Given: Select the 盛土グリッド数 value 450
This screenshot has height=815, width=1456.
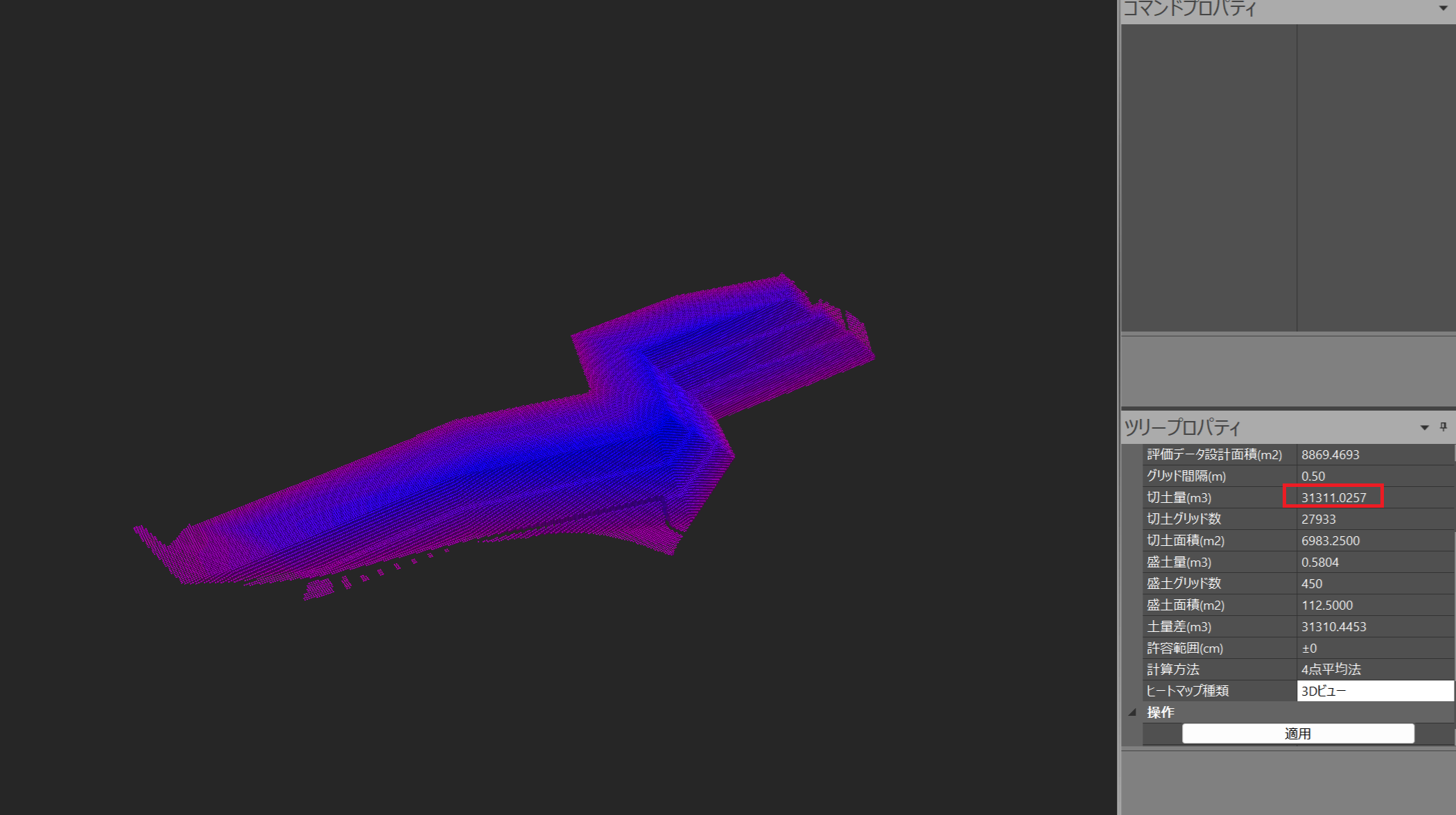Looking at the screenshot, I should pyautogui.click(x=1311, y=583).
